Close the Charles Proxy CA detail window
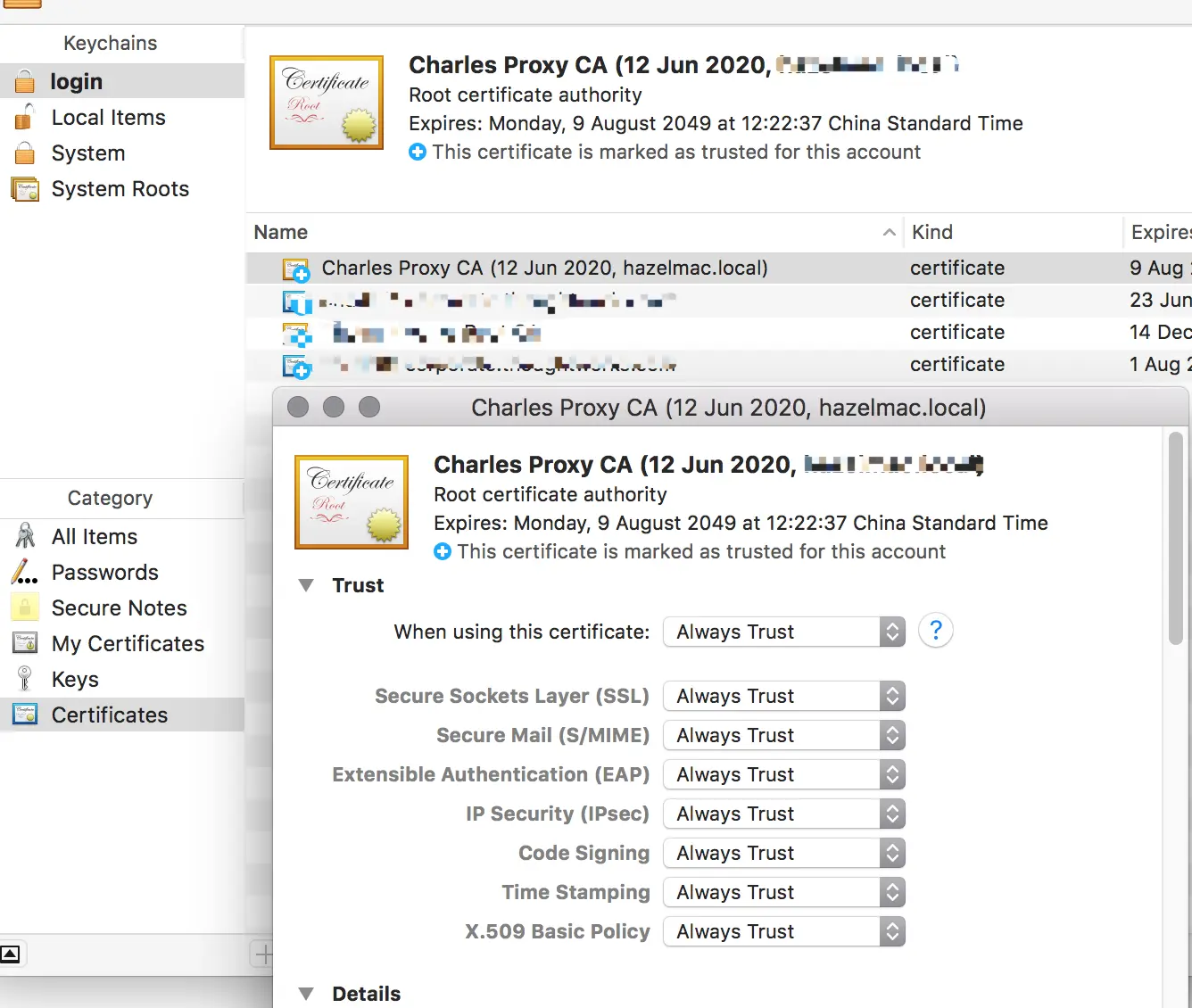This screenshot has height=1008, width=1192. [x=298, y=407]
